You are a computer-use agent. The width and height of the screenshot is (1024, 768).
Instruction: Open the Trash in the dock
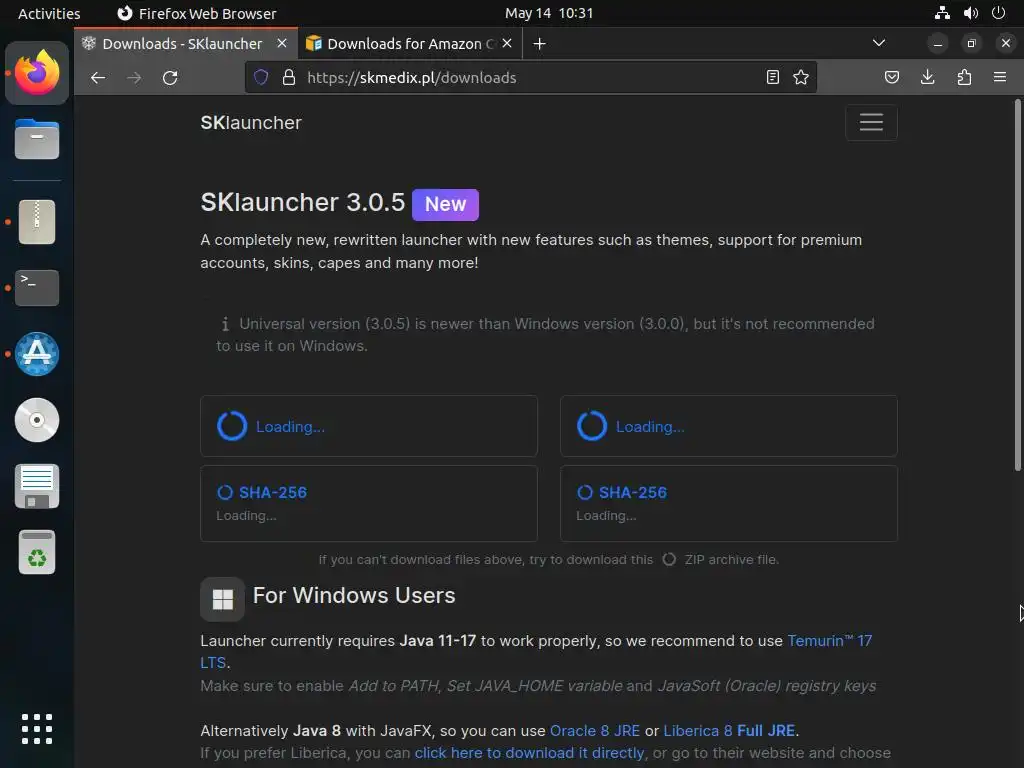pos(37,552)
